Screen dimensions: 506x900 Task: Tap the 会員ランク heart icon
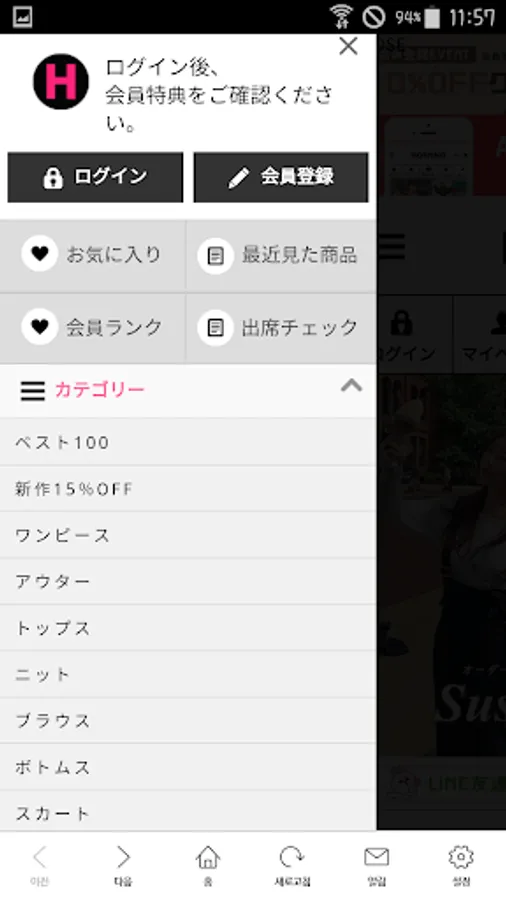[40, 327]
